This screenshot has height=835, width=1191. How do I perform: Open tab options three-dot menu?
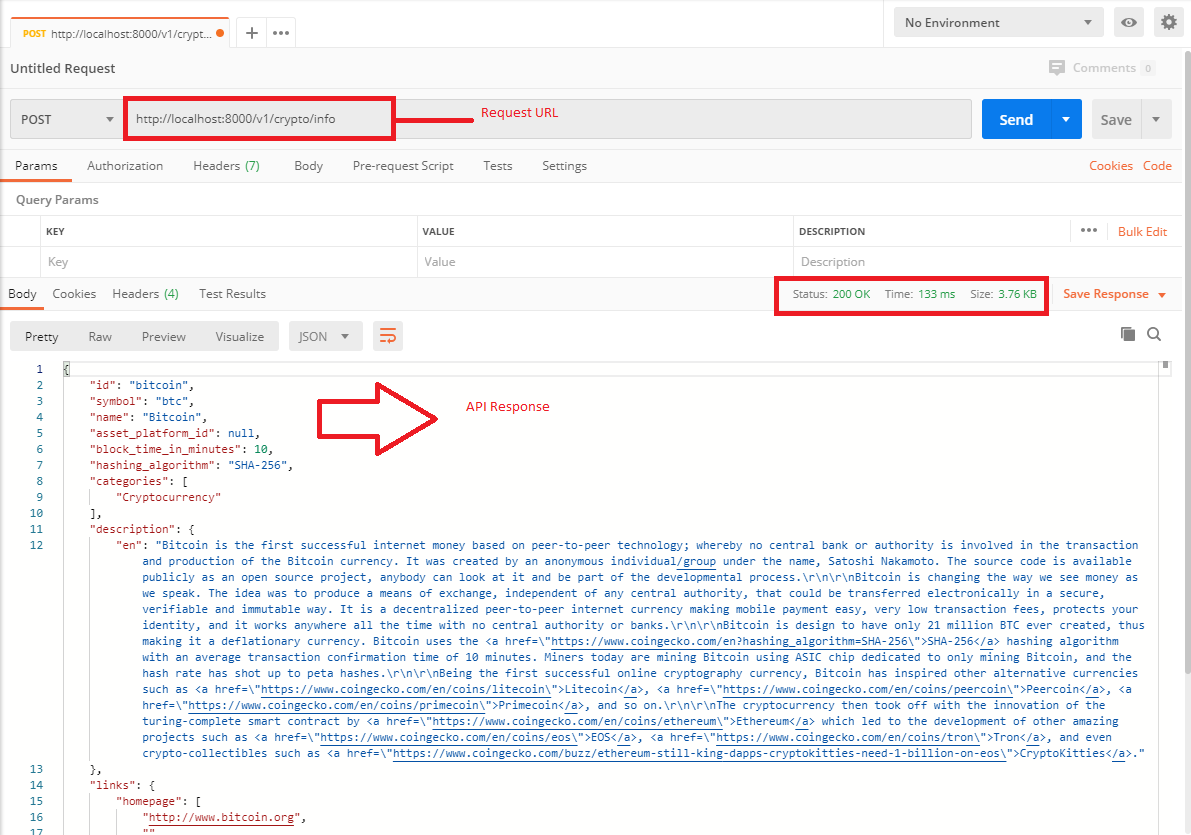click(x=281, y=33)
